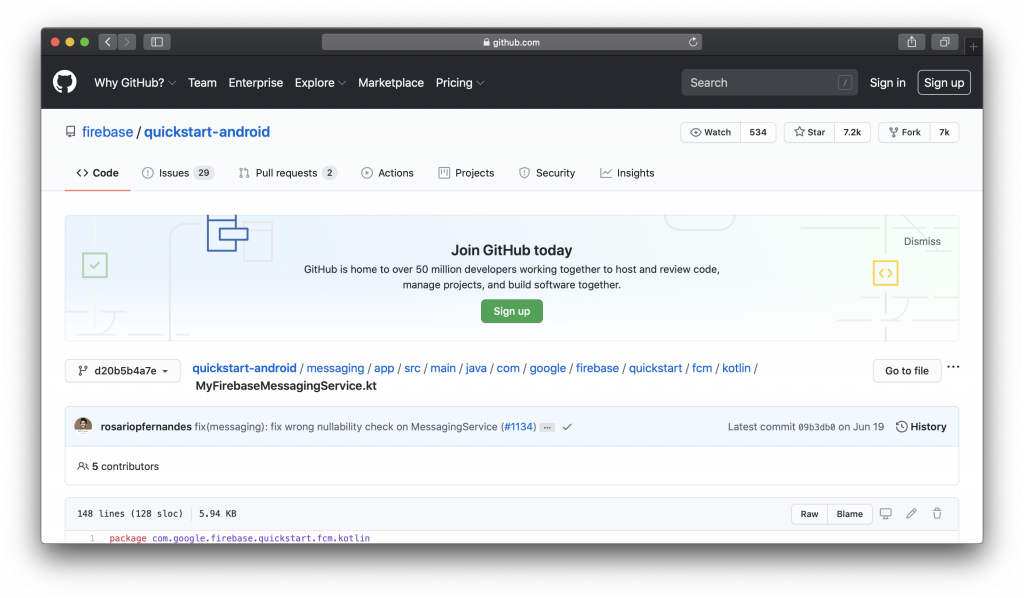The width and height of the screenshot is (1024, 598).
Task: Click the fcm breadcrumb link
Action: click(x=702, y=368)
